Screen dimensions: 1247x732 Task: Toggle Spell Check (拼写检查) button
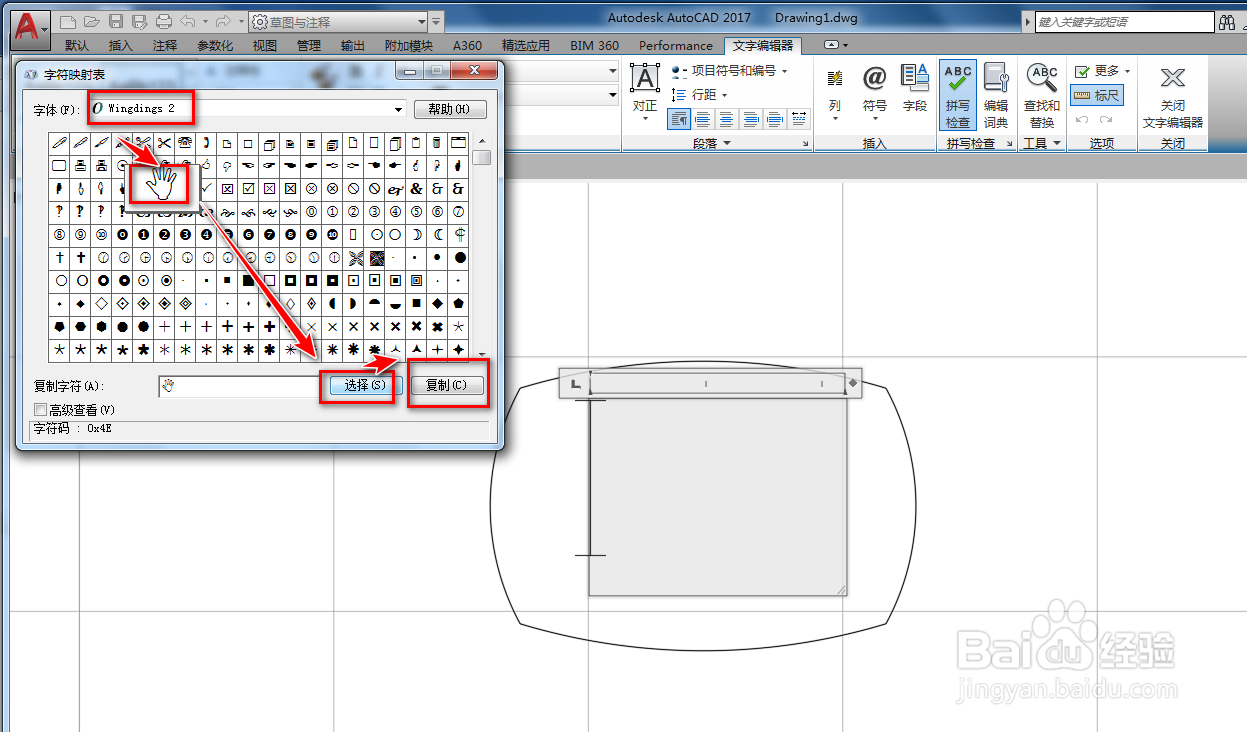(x=958, y=95)
